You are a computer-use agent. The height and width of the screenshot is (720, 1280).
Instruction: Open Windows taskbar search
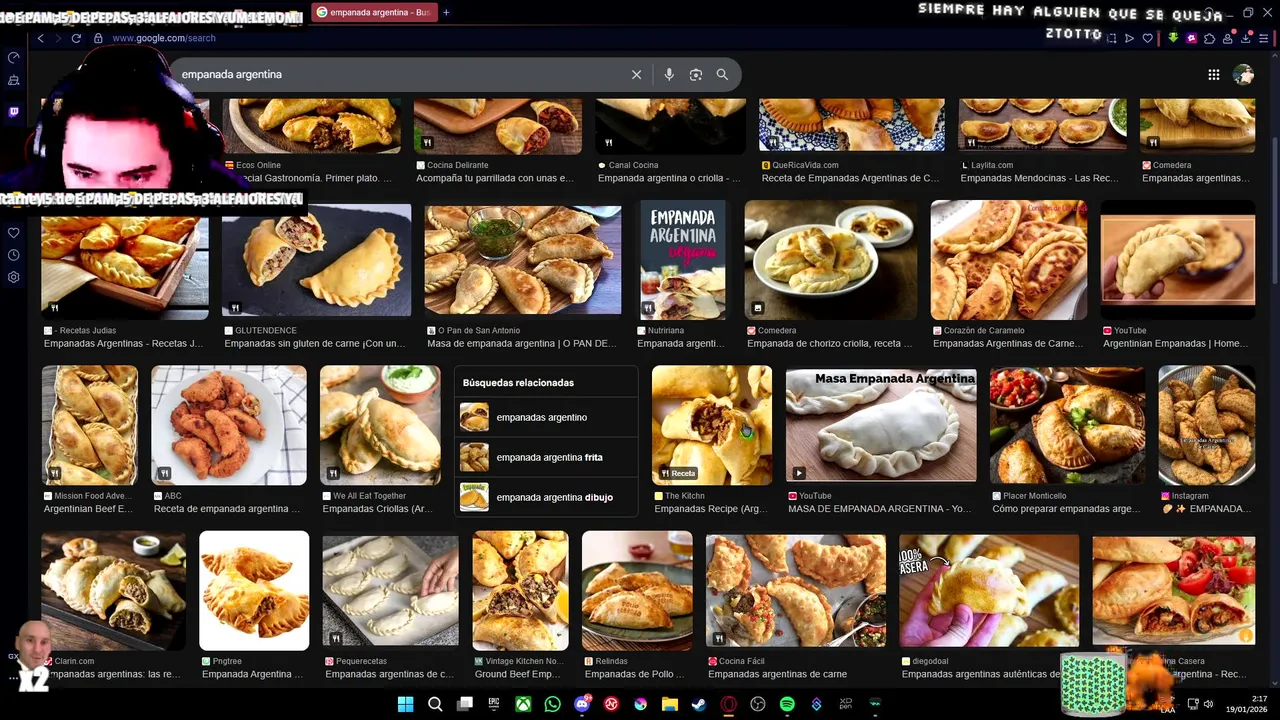[x=435, y=704]
